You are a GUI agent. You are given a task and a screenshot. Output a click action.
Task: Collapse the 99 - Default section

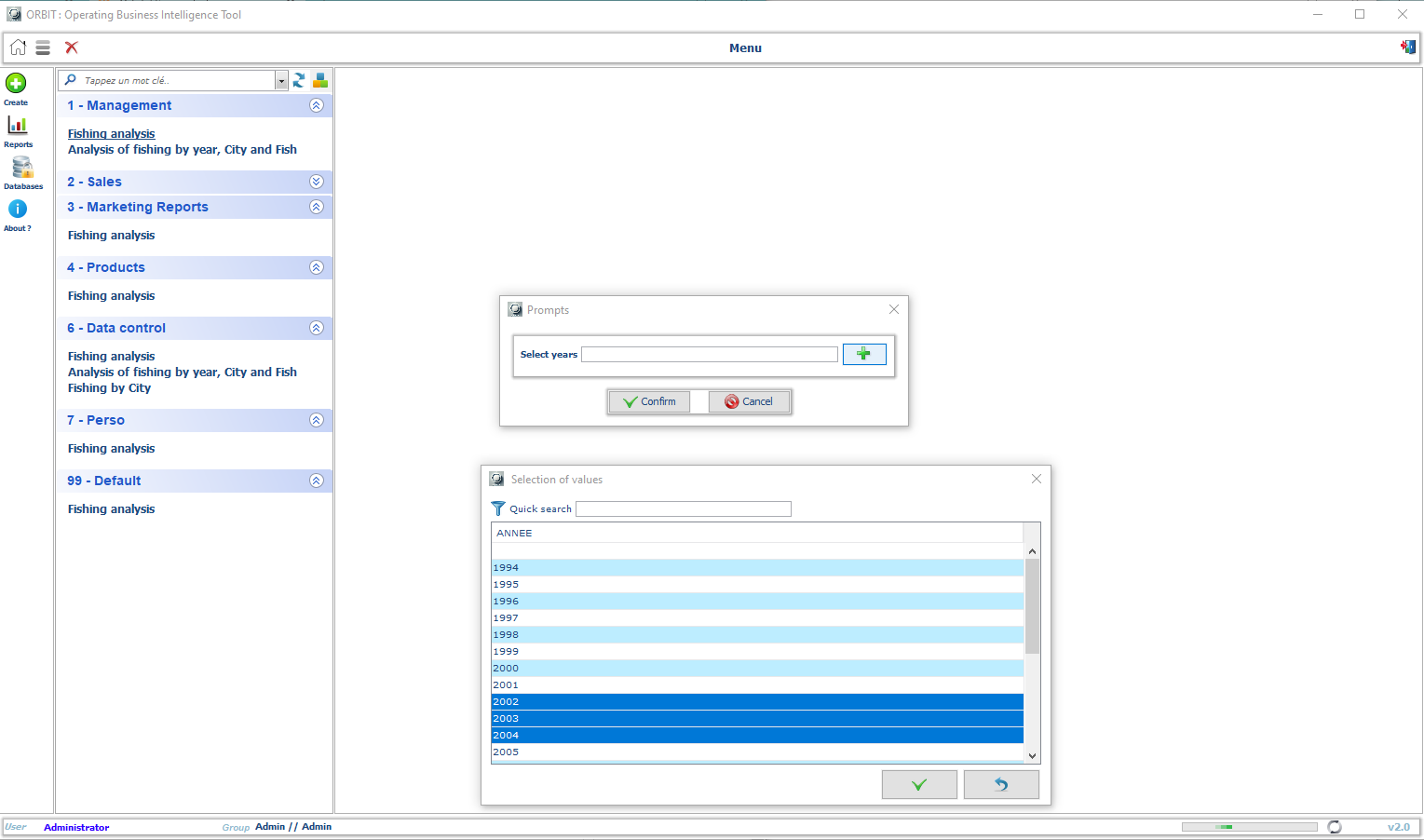317,481
